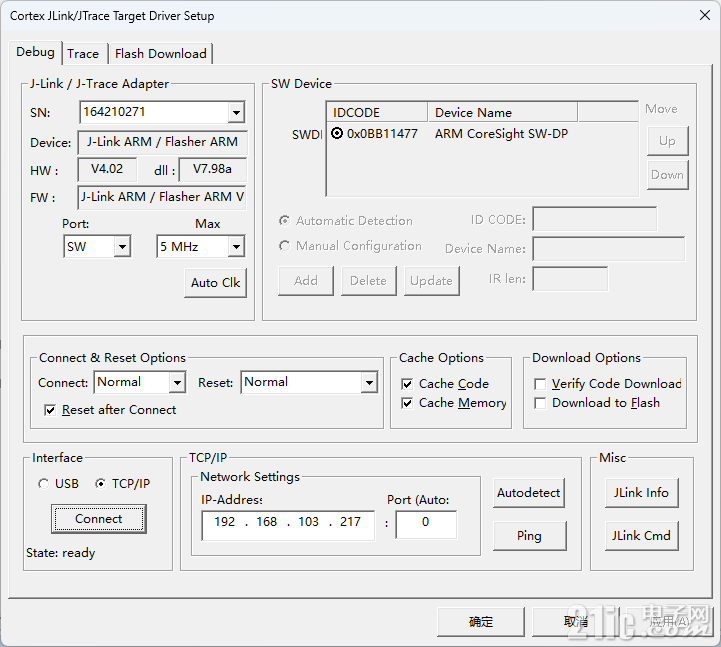The height and width of the screenshot is (647, 721).
Task: Open JLink Info
Action: click(x=641, y=493)
